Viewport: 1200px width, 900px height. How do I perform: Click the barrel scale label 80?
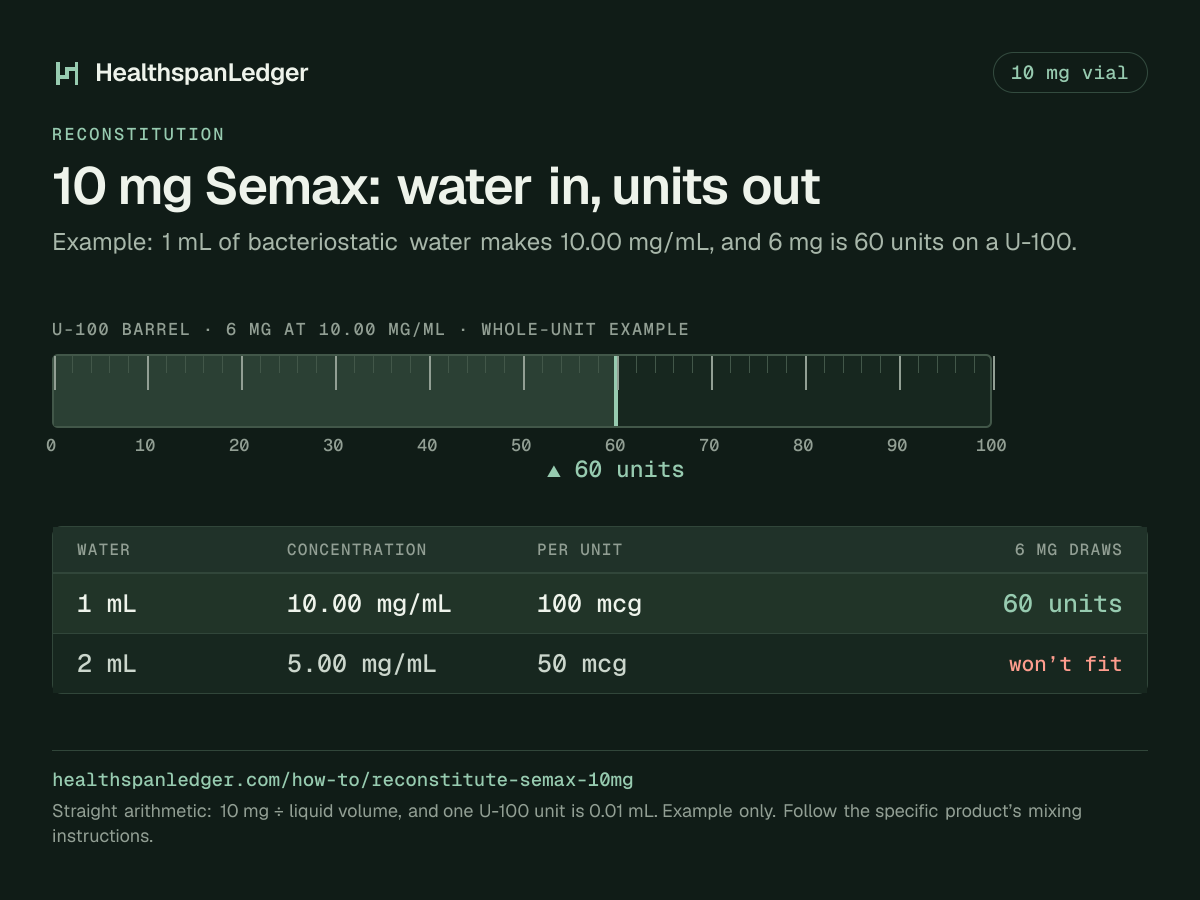(x=803, y=446)
